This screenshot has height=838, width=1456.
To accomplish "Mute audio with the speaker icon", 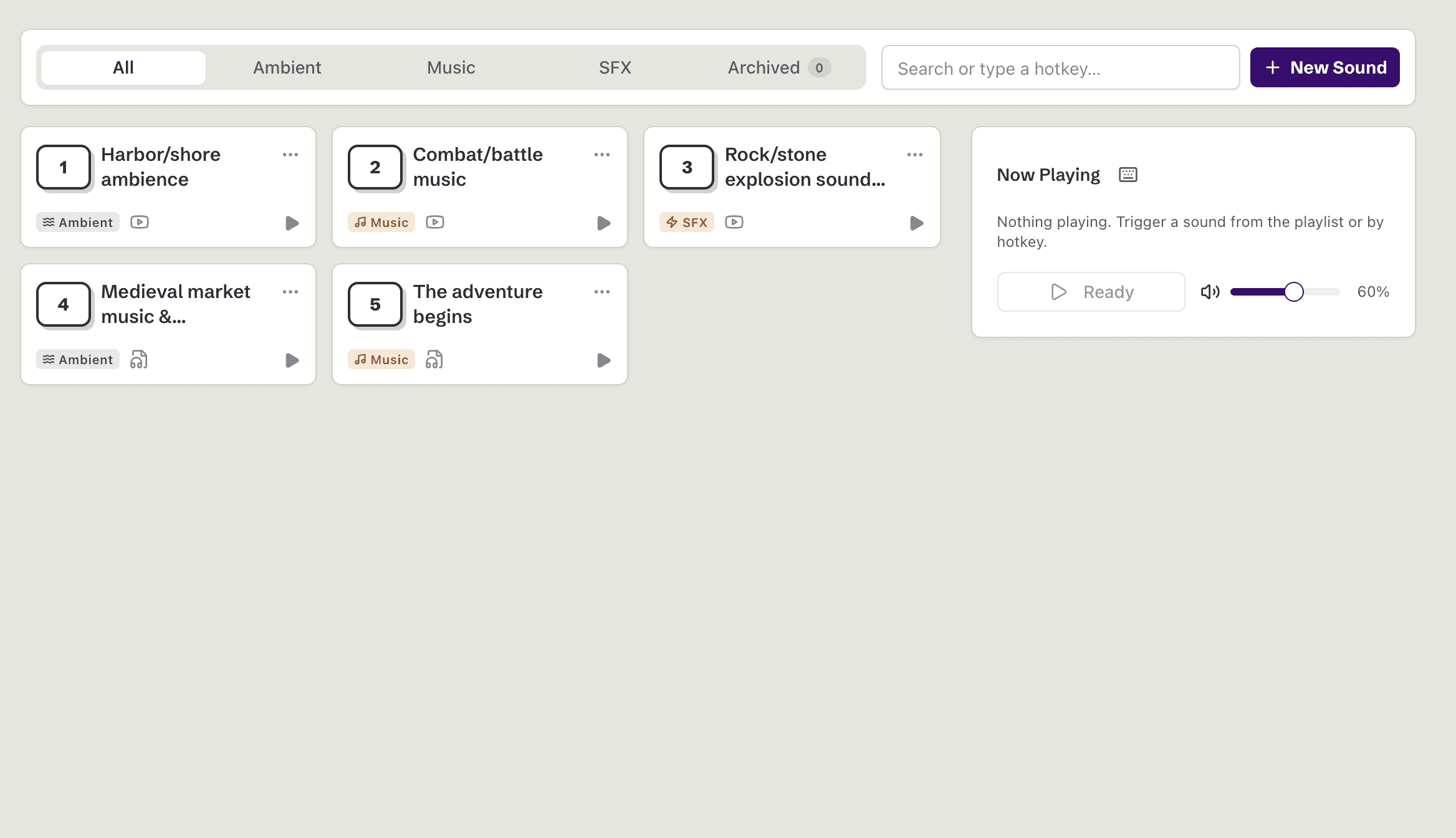I will pos(1210,292).
